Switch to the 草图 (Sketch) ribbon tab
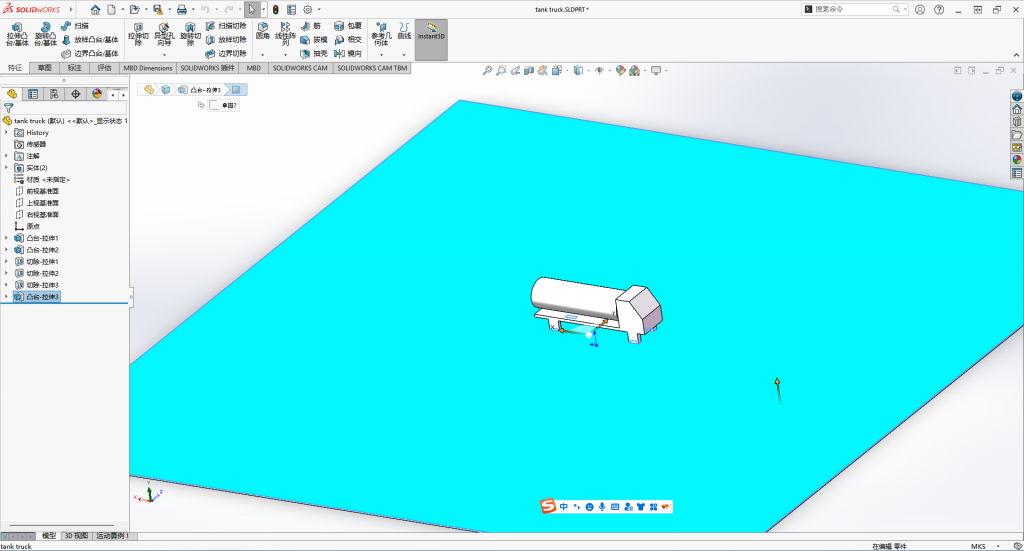This screenshot has height=551, width=1024. tap(44, 68)
